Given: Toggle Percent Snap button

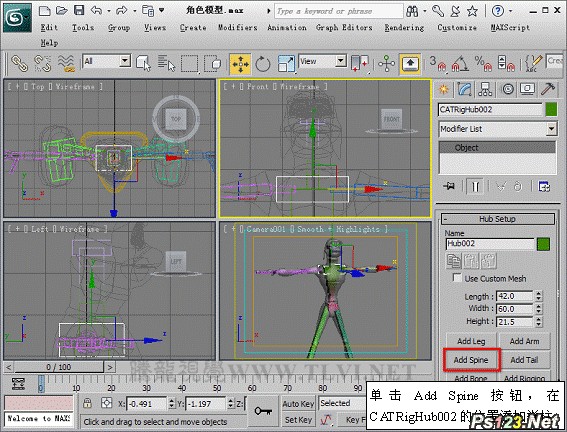Looking at the screenshot, I should click(x=483, y=64).
